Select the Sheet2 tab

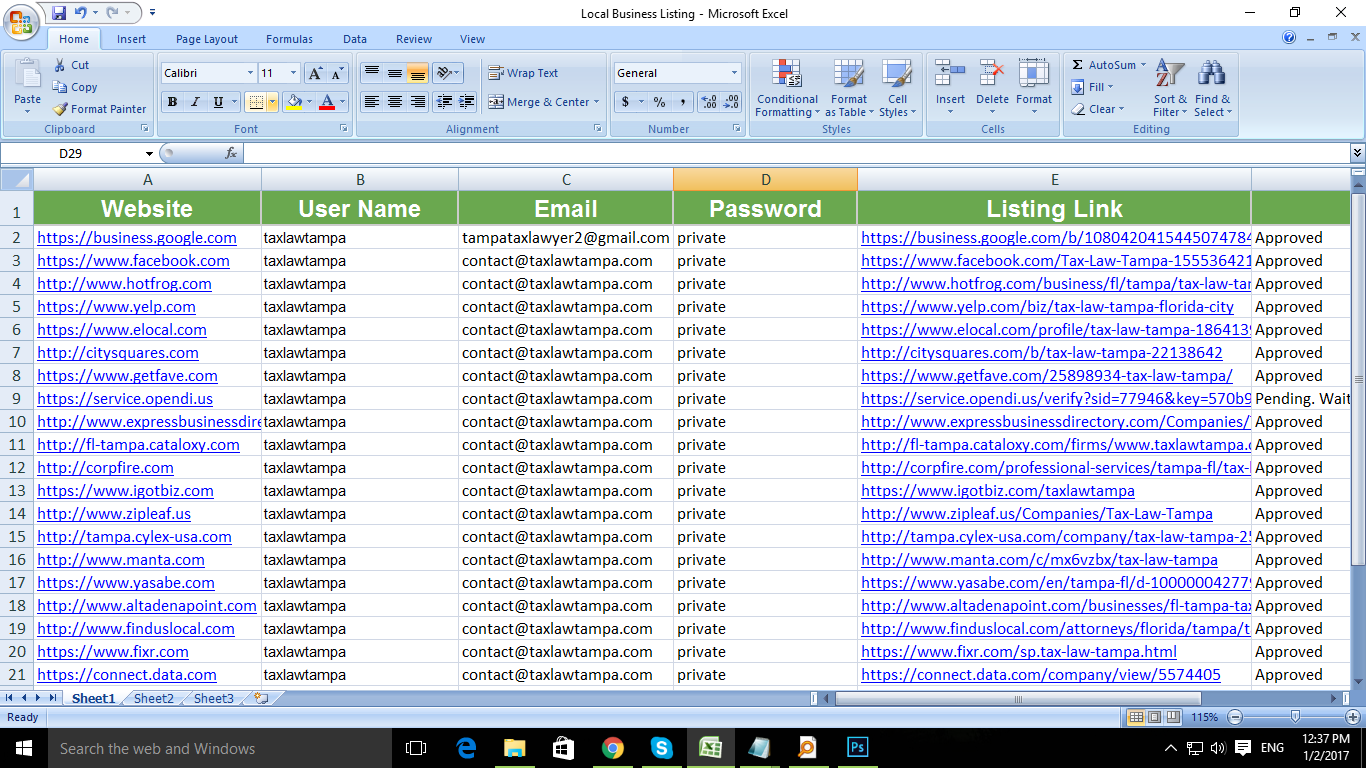pos(153,698)
